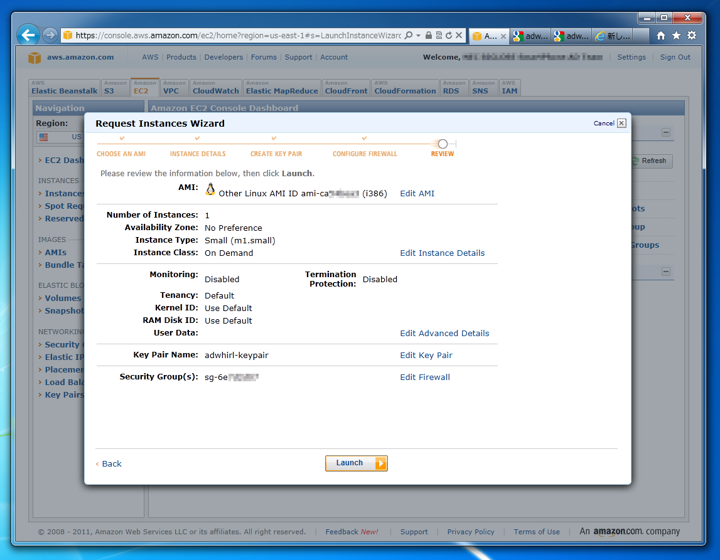
Task: Open the Region dropdown selector
Action: pos(60,137)
